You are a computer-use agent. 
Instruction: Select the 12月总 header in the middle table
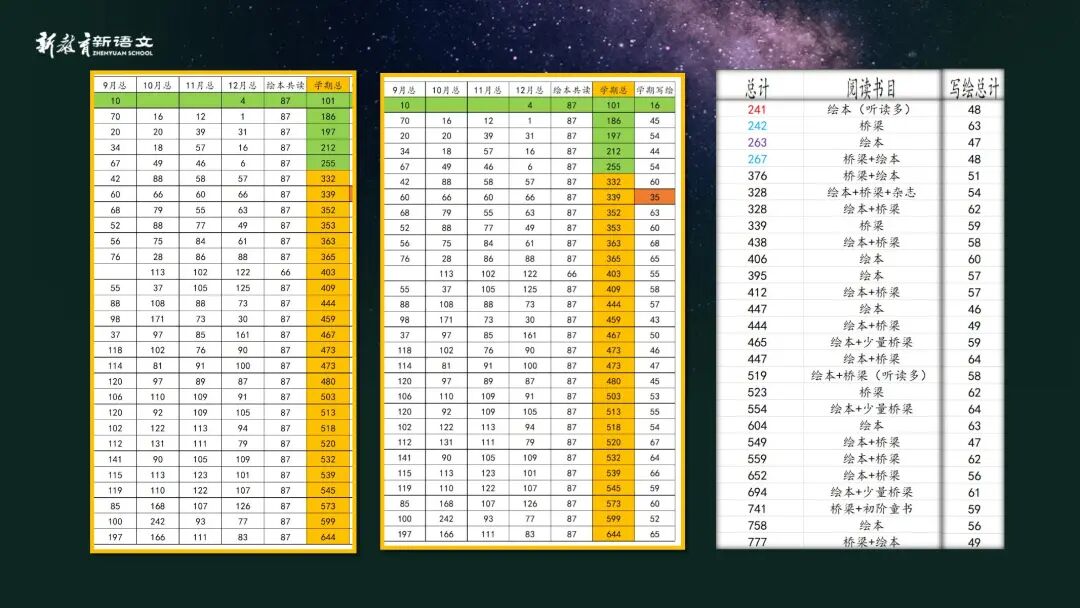529,89
